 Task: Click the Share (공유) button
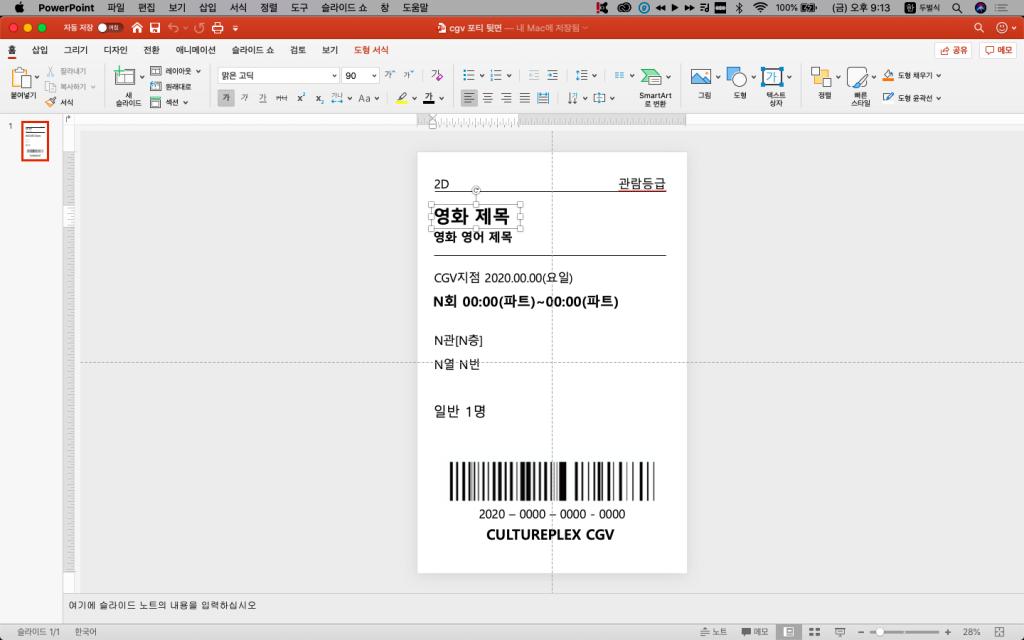[953, 50]
